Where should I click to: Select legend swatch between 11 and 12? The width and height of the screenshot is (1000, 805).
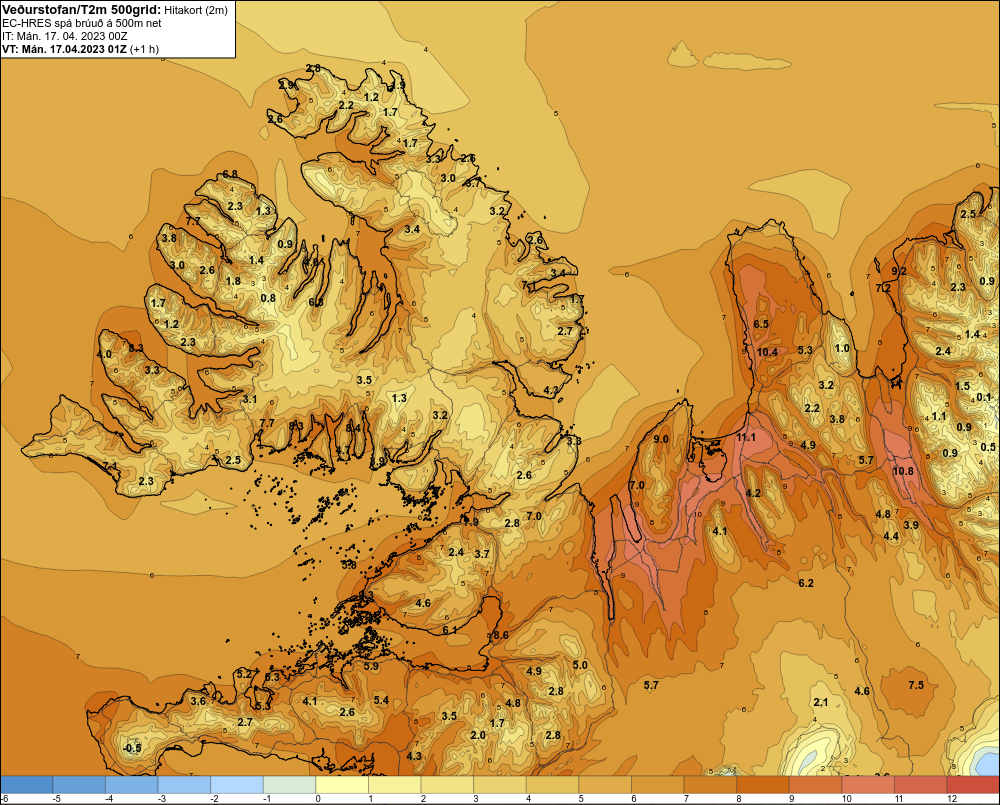coord(921,784)
